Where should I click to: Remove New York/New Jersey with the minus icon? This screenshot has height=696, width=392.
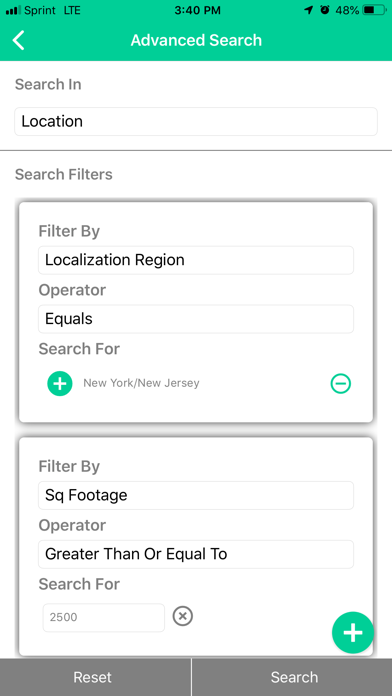341,384
